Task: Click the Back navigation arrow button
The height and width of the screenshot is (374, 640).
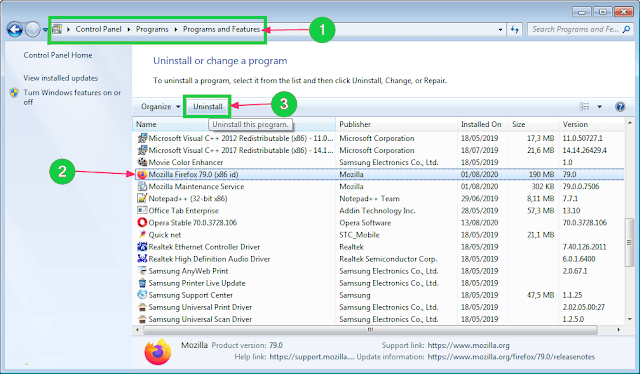Action: pos(15,29)
